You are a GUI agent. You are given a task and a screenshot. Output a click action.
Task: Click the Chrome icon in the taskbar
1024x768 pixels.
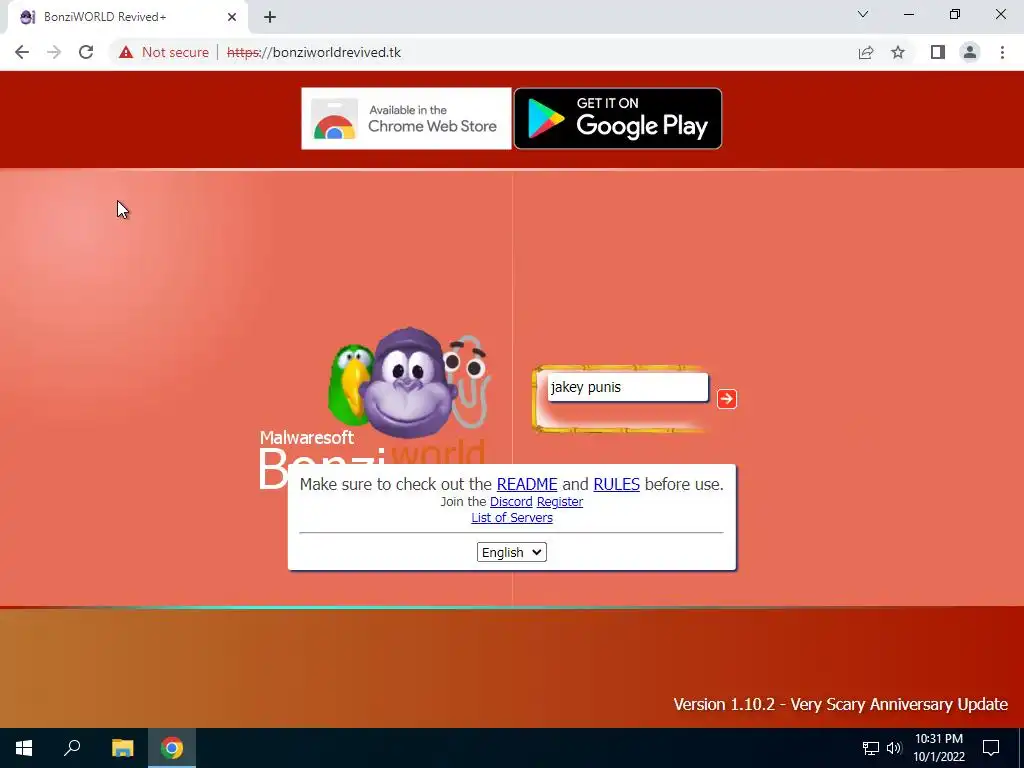coord(172,748)
